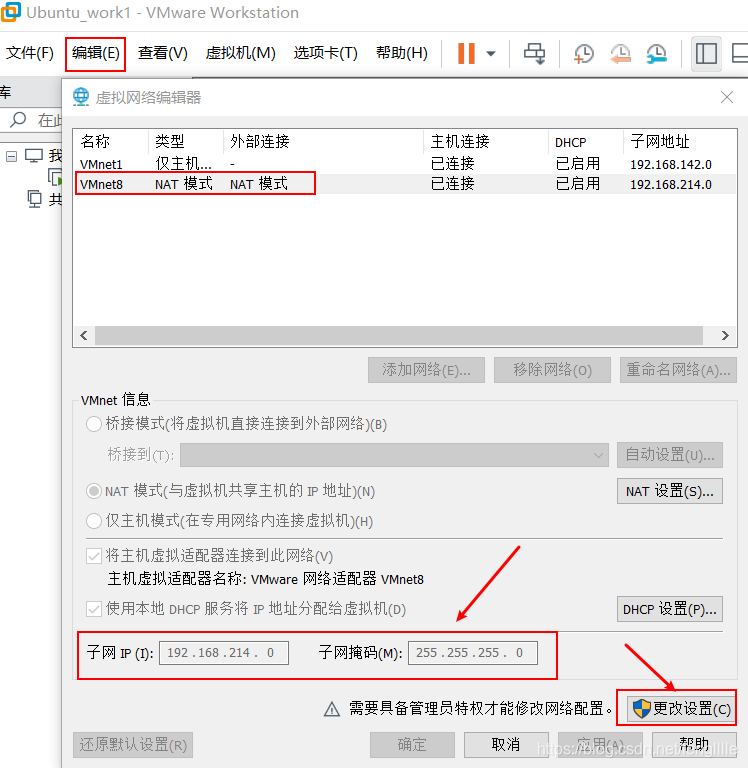This screenshot has height=768, width=748.
Task: Select the 桥接模式 radio button
Action: coord(94,424)
